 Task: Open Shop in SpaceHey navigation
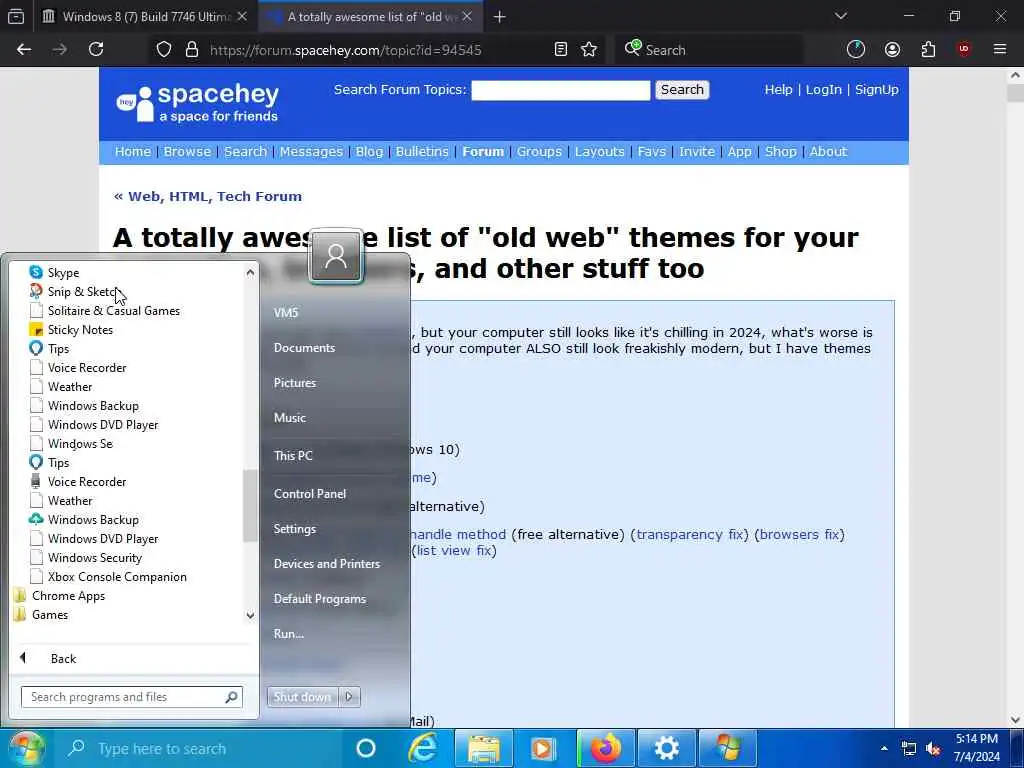tap(780, 152)
